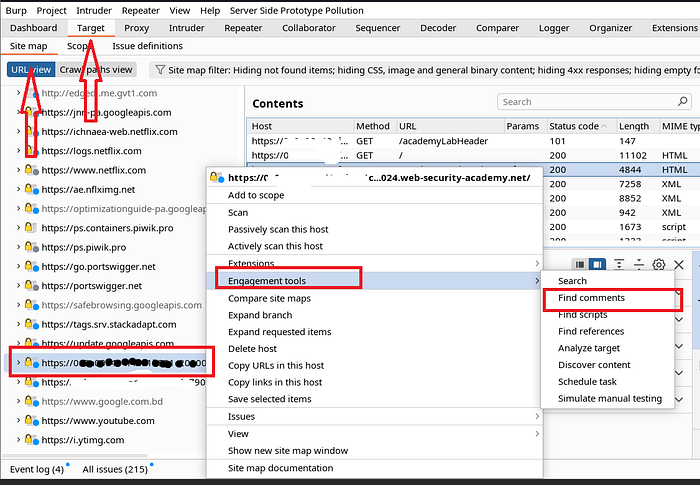Open the Logger tab
The image size is (700, 485).
tap(554, 28)
